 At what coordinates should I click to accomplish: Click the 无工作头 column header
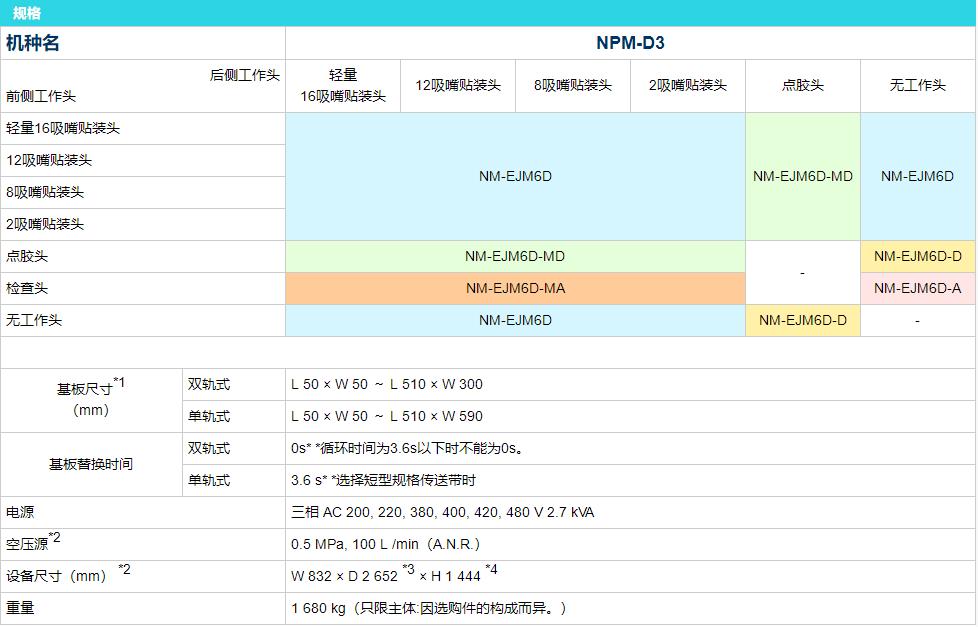[x=917, y=85]
